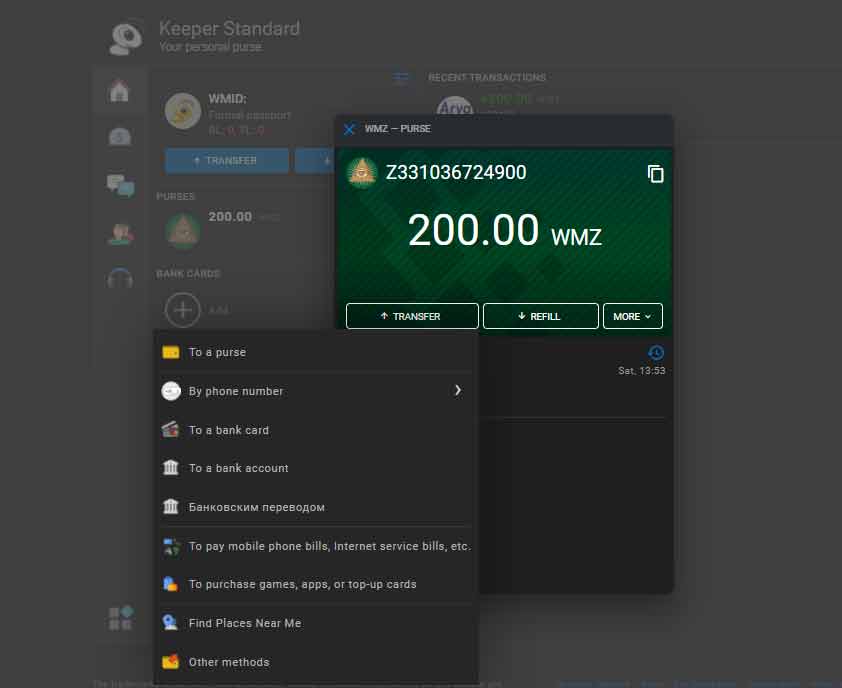The height and width of the screenshot is (688, 842).
Task: Click the background TRANSFER button under WMID
Action: tap(227, 161)
